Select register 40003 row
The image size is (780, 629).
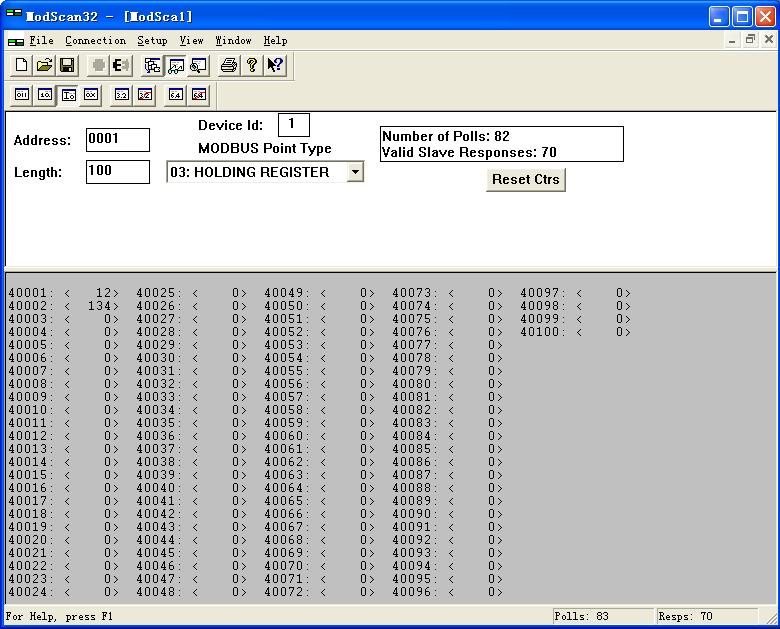click(64, 319)
